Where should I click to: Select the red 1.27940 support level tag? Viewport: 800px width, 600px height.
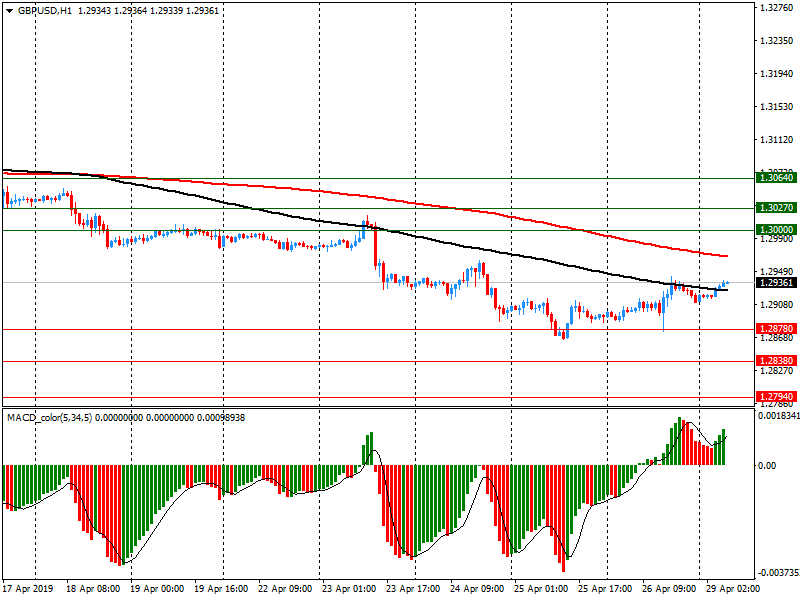[x=776, y=397]
